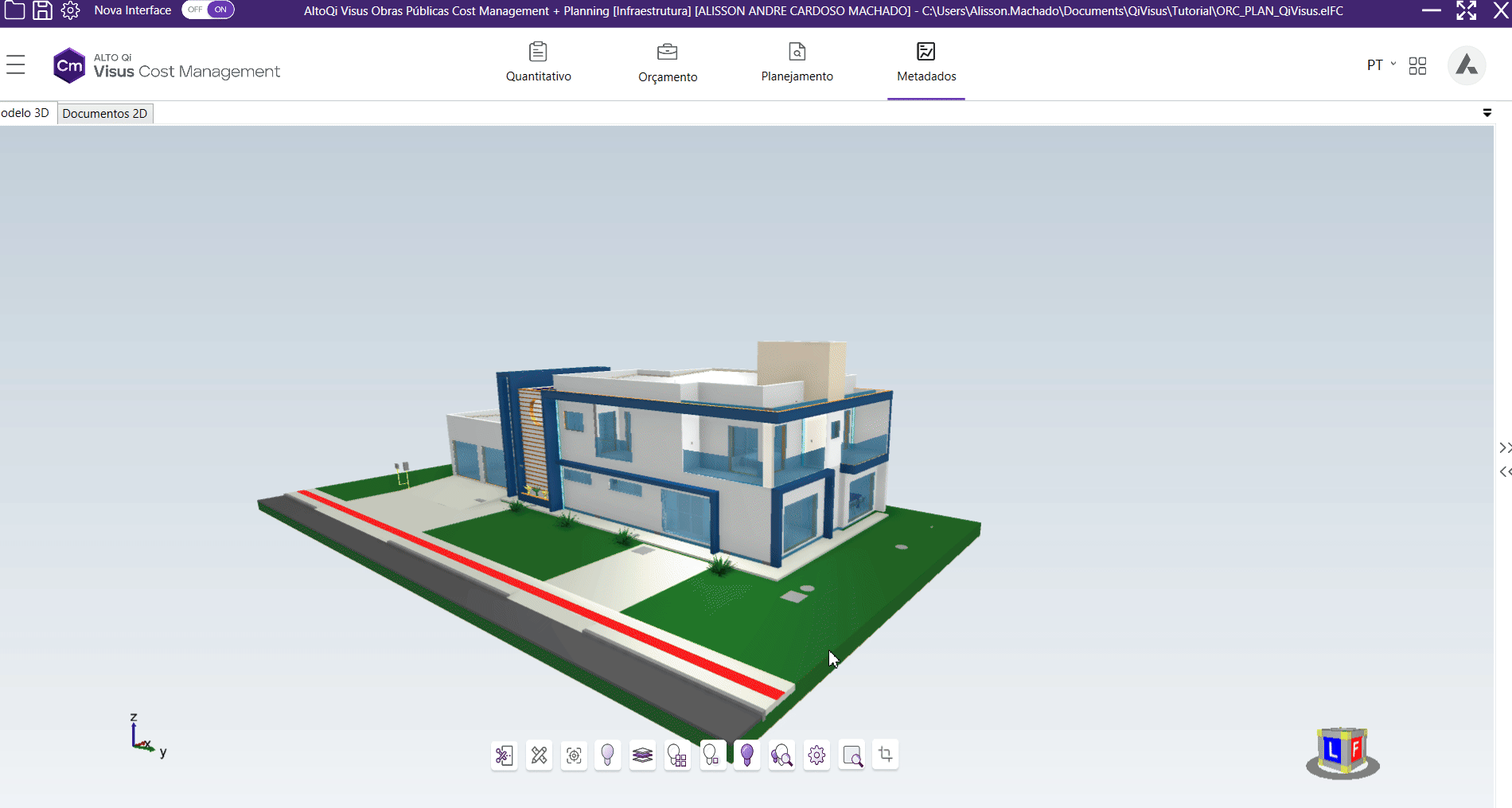Open the PT language dropdown
Screen dimensions: 1512x808
click(1381, 65)
